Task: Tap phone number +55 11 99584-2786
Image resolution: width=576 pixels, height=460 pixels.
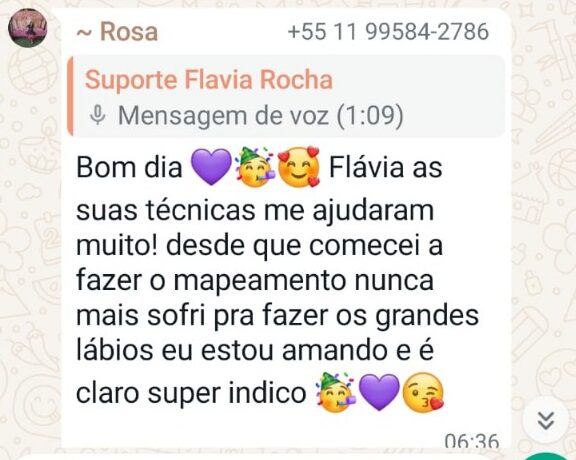Action: click(388, 31)
